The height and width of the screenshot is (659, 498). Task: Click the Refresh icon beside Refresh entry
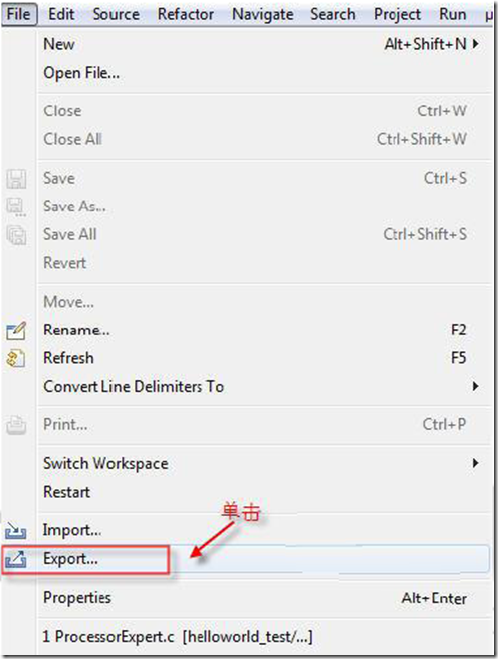16,358
